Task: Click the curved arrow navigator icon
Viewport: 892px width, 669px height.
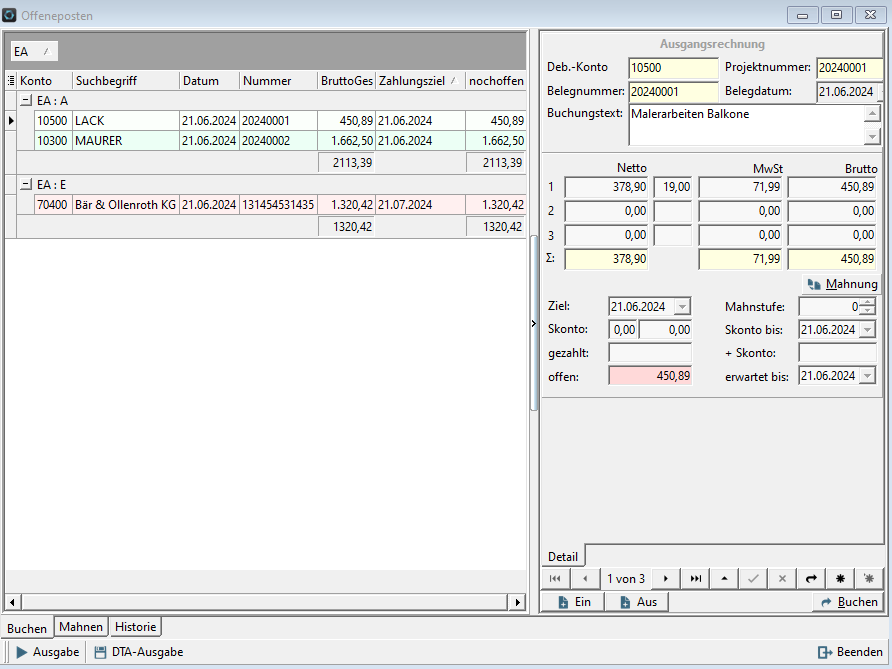Action: [x=811, y=579]
